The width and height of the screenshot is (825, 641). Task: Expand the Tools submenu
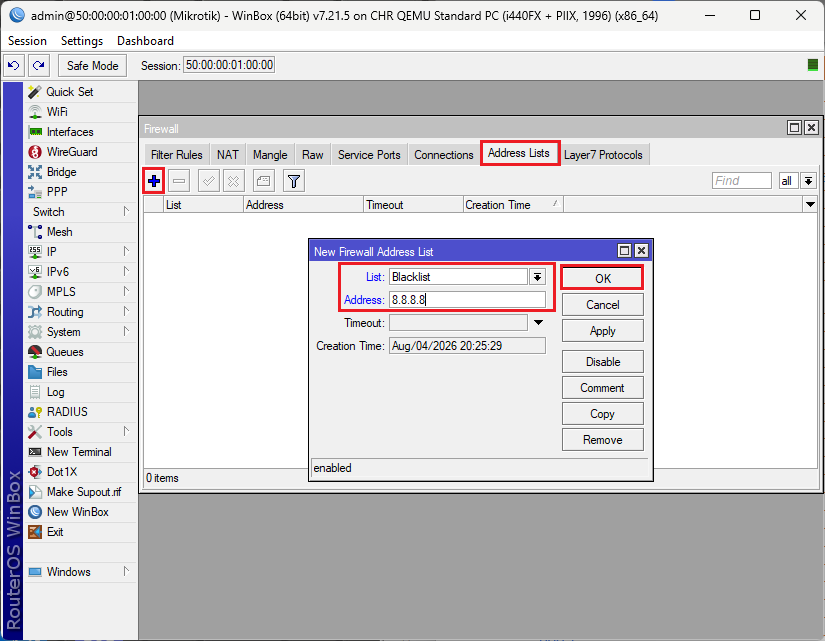(x=82, y=432)
